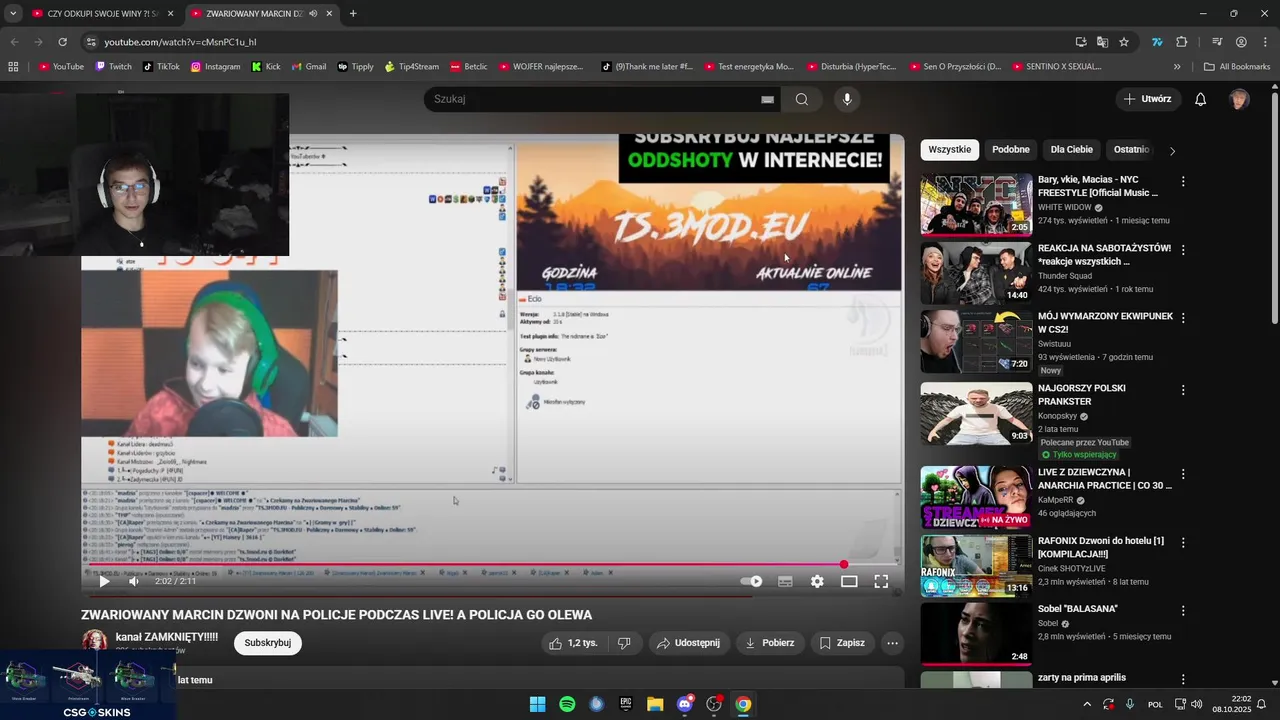The height and width of the screenshot is (720, 1280).
Task: Toggle the autoplay switch in player
Action: pos(752,581)
